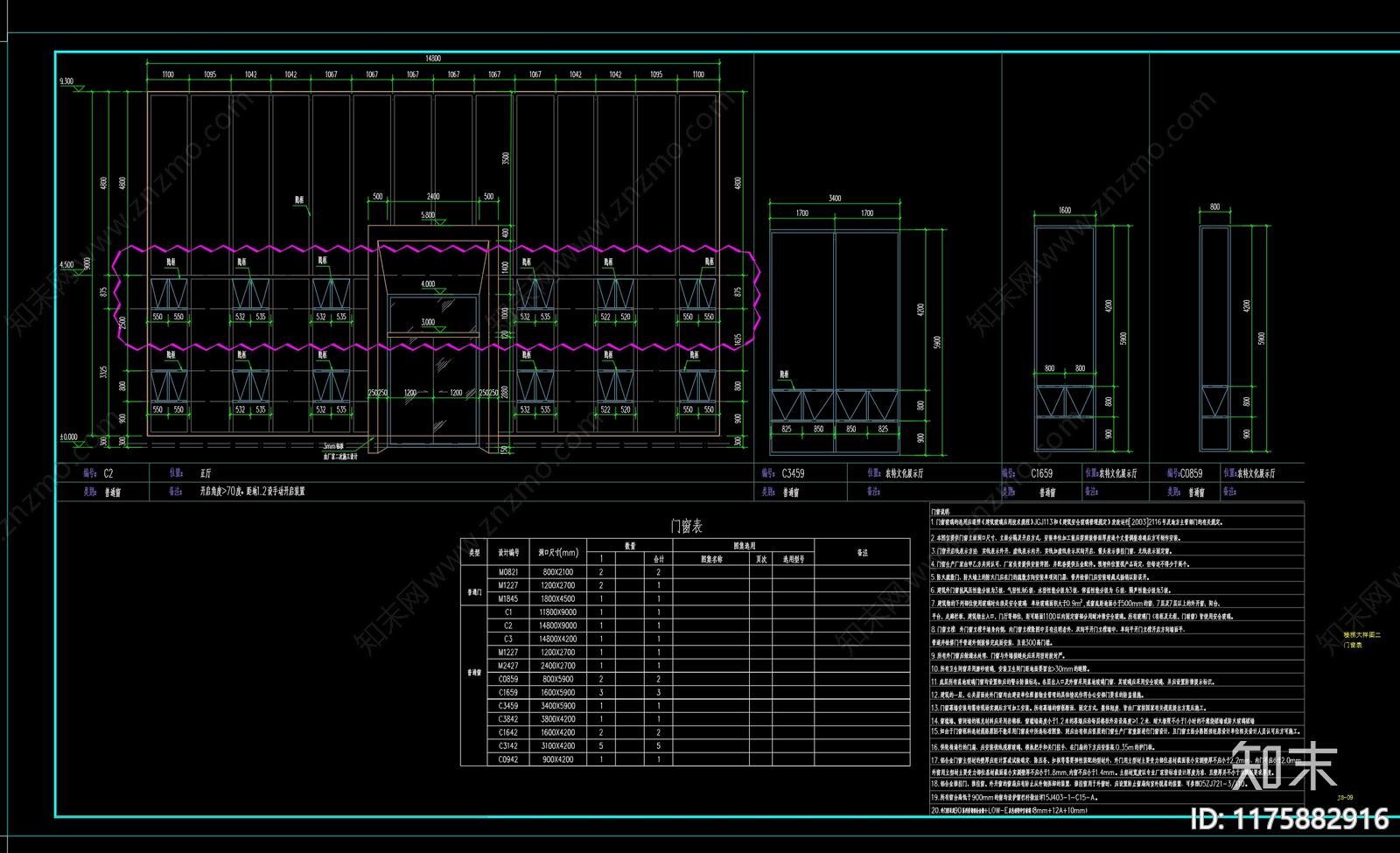The height and width of the screenshot is (853, 1400).
Task: Click the 1600X5900 size cell
Action: [558, 693]
